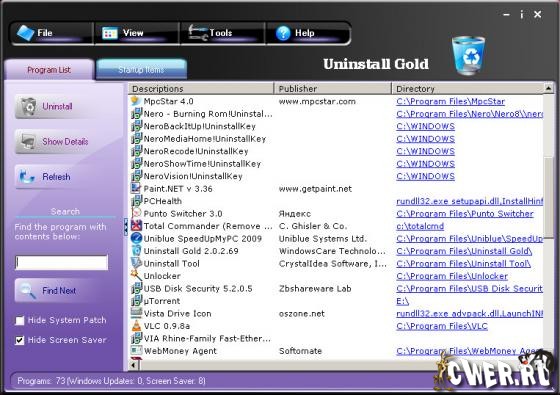Image resolution: width=560 pixels, height=395 pixels.
Task: Collapse the left sidebar with splitter arrow
Action: tap(125, 226)
